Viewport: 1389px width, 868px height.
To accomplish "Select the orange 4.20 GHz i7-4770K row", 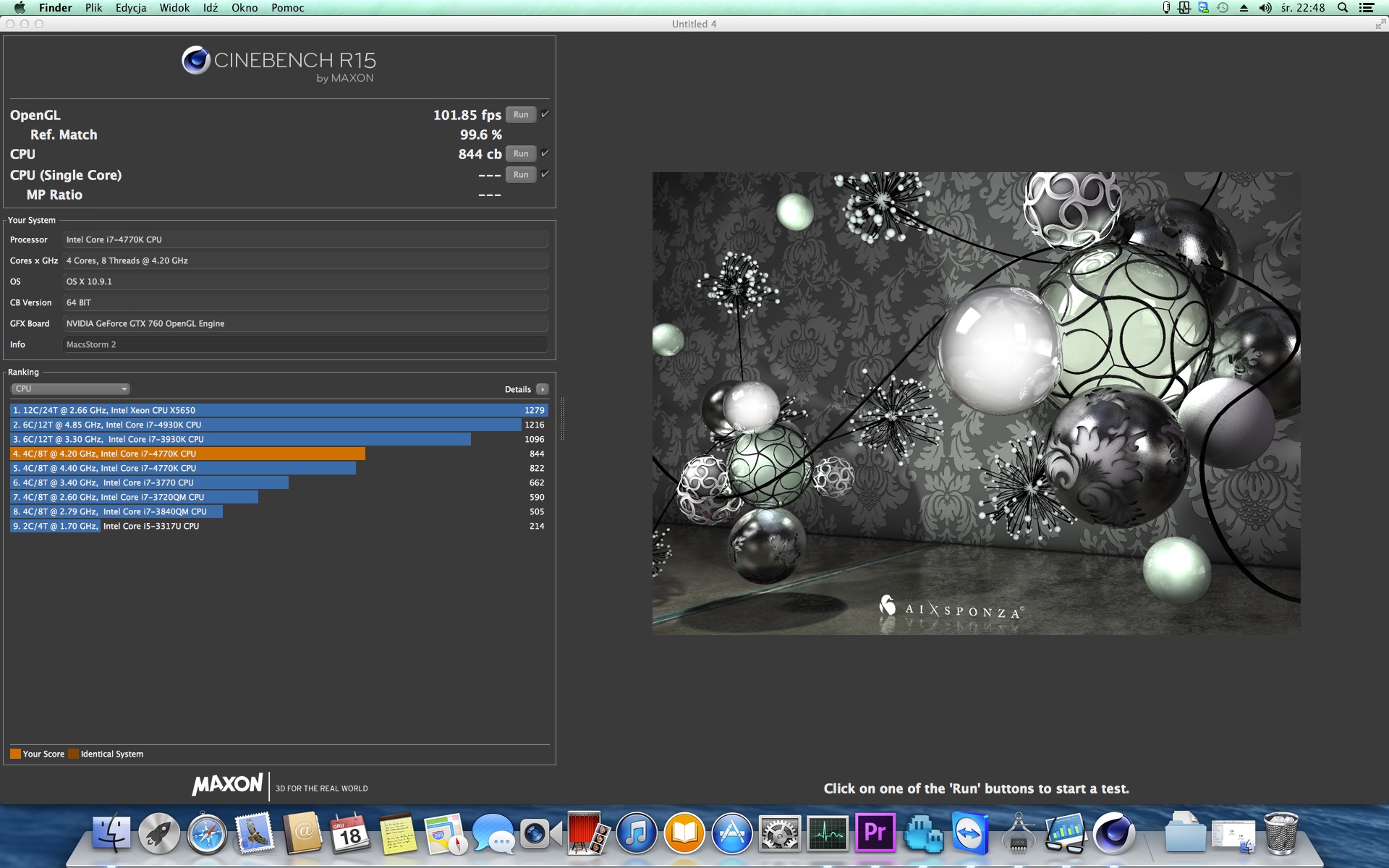I will (279, 454).
